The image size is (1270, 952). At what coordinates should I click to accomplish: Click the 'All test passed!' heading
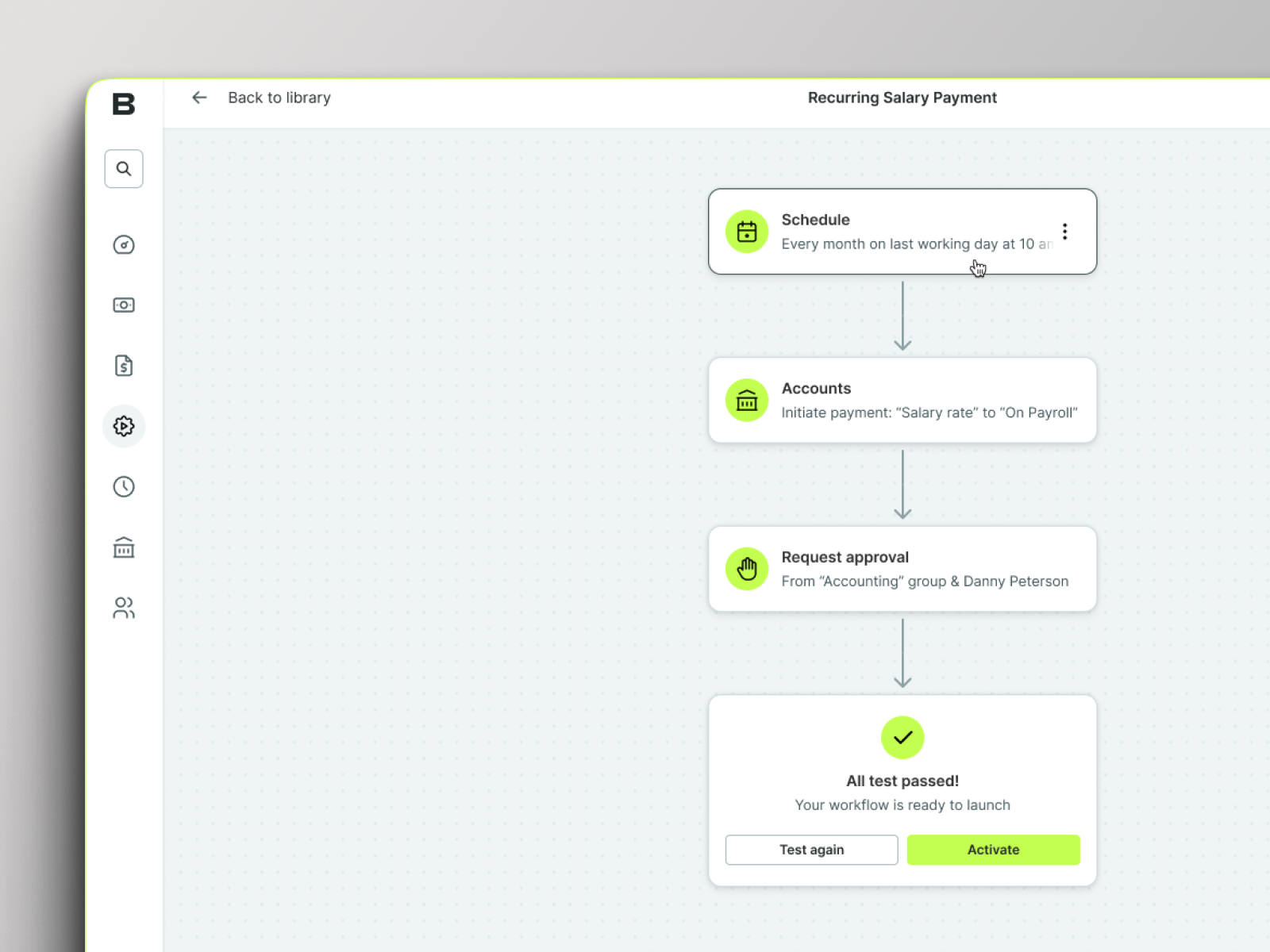click(902, 781)
